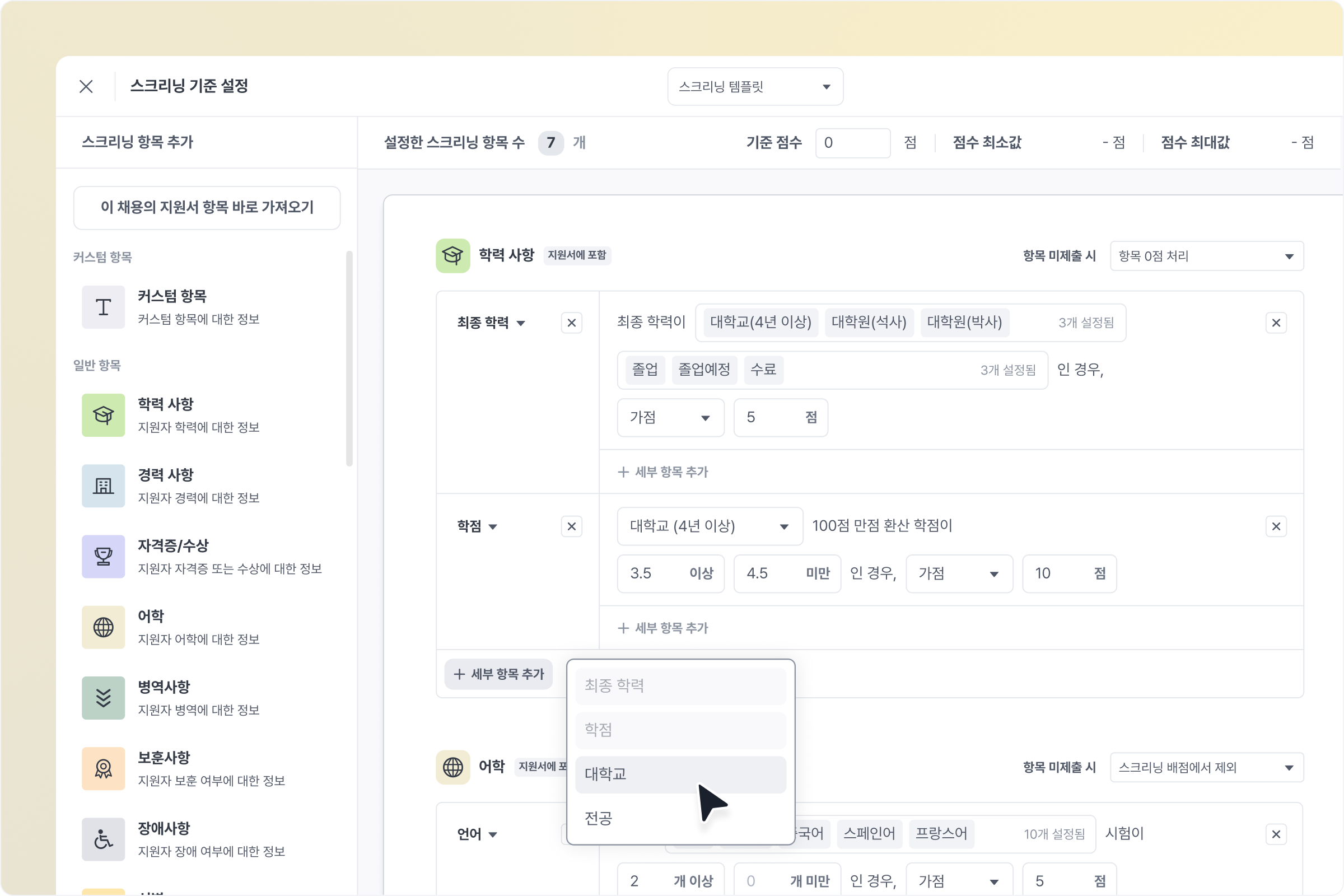The height and width of the screenshot is (896, 1344).
Task: Expand the 대학교 (4년 이상) dropdown
Action: point(709,526)
